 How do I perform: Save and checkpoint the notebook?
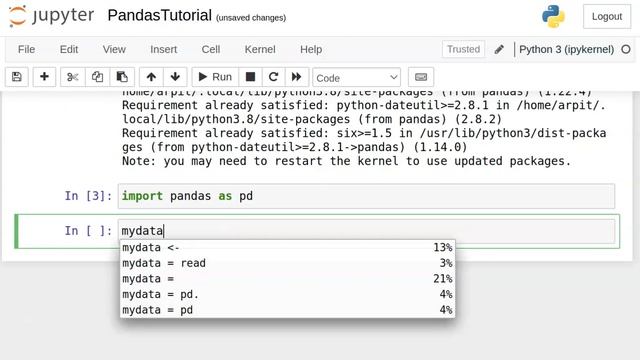17,77
